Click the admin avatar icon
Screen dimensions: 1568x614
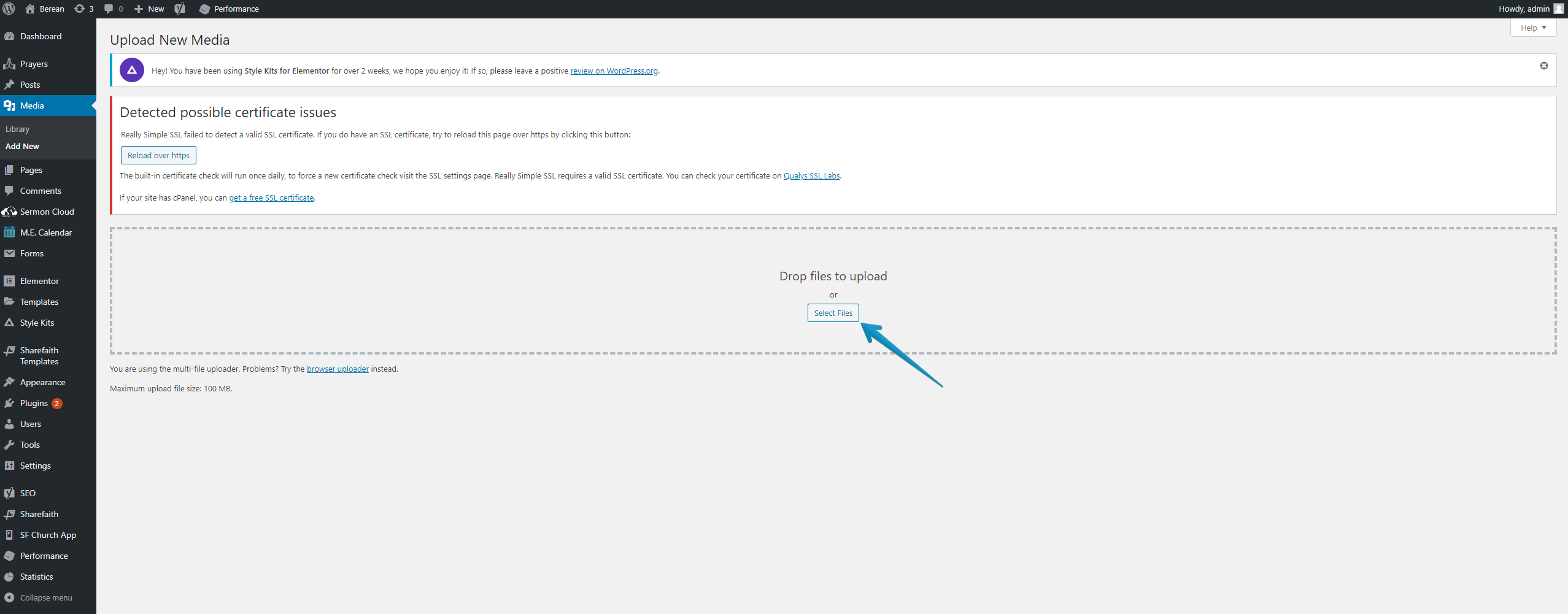coord(1558,9)
